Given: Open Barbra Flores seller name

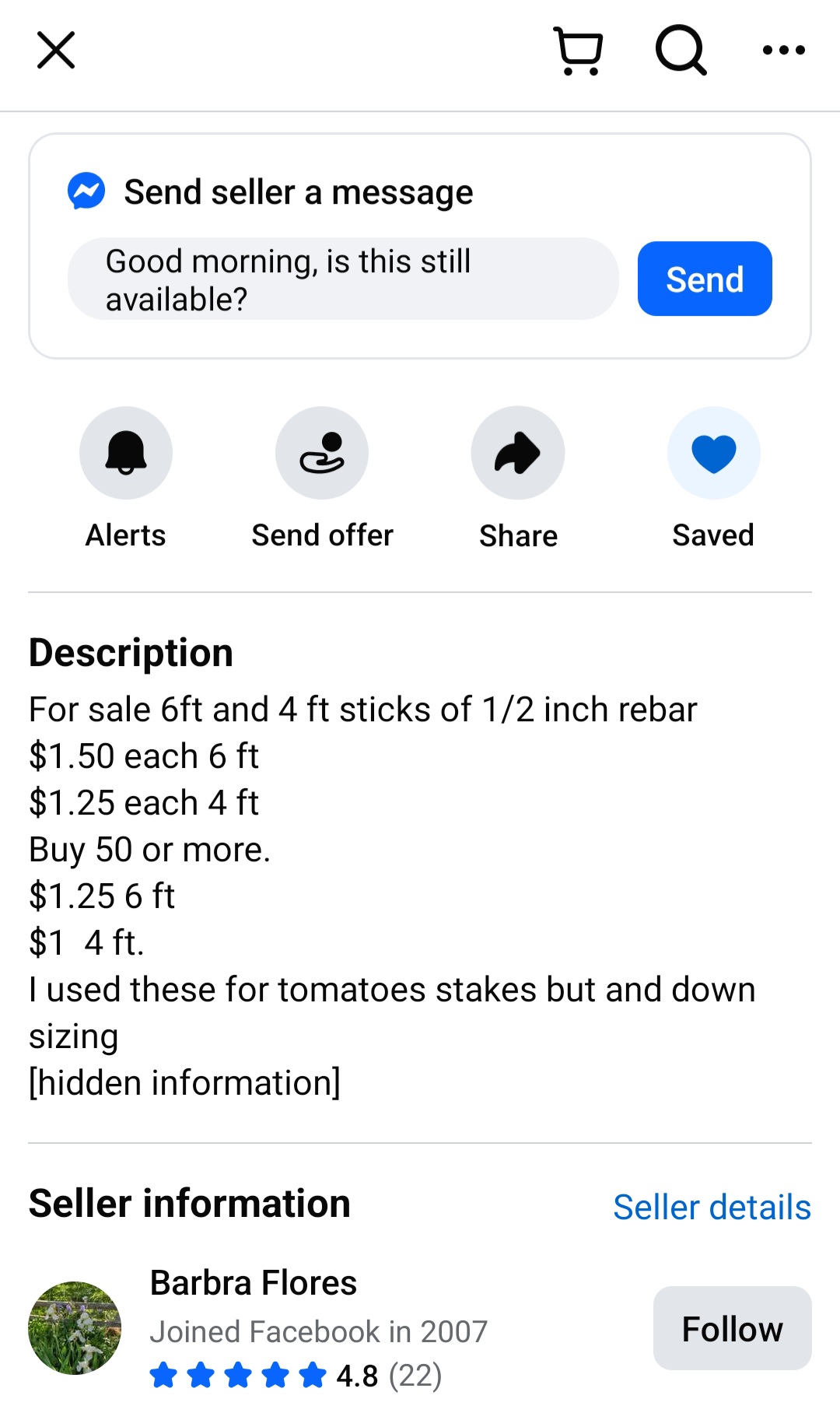Looking at the screenshot, I should (254, 1283).
